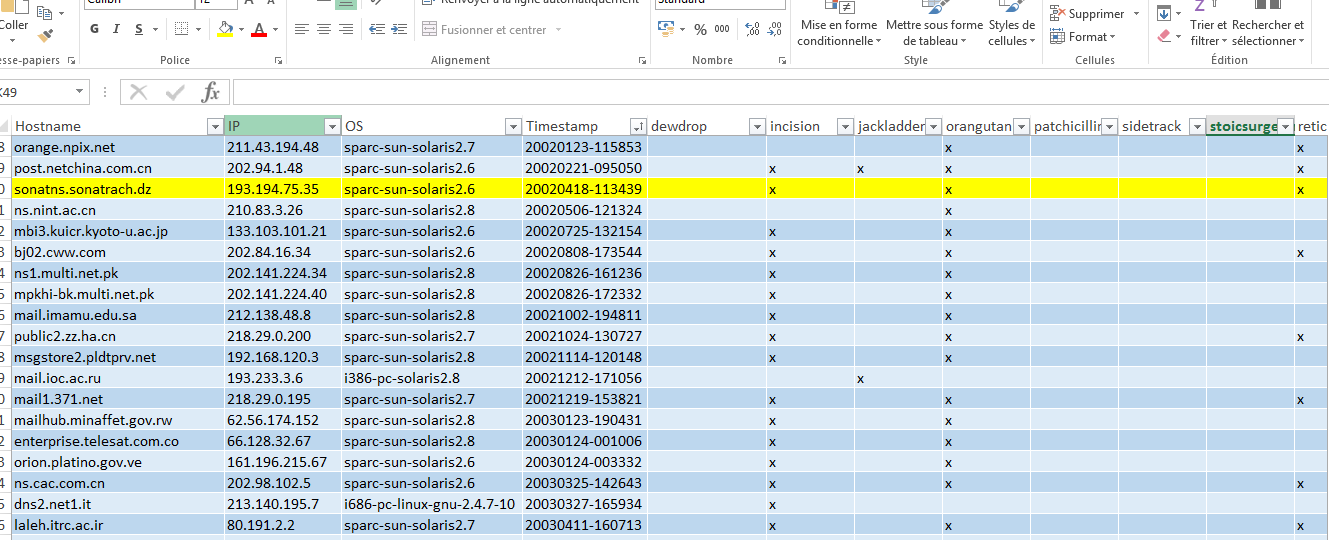
Task: Align text right
Action: tap(346, 29)
